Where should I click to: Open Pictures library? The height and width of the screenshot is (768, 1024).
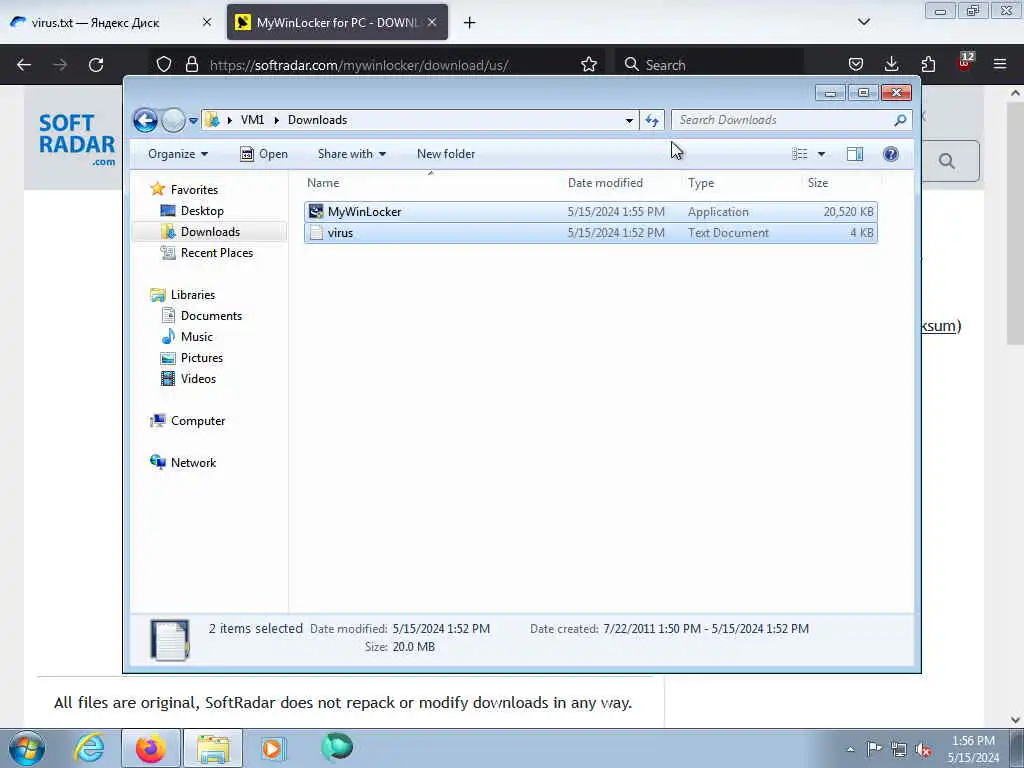pos(202,357)
